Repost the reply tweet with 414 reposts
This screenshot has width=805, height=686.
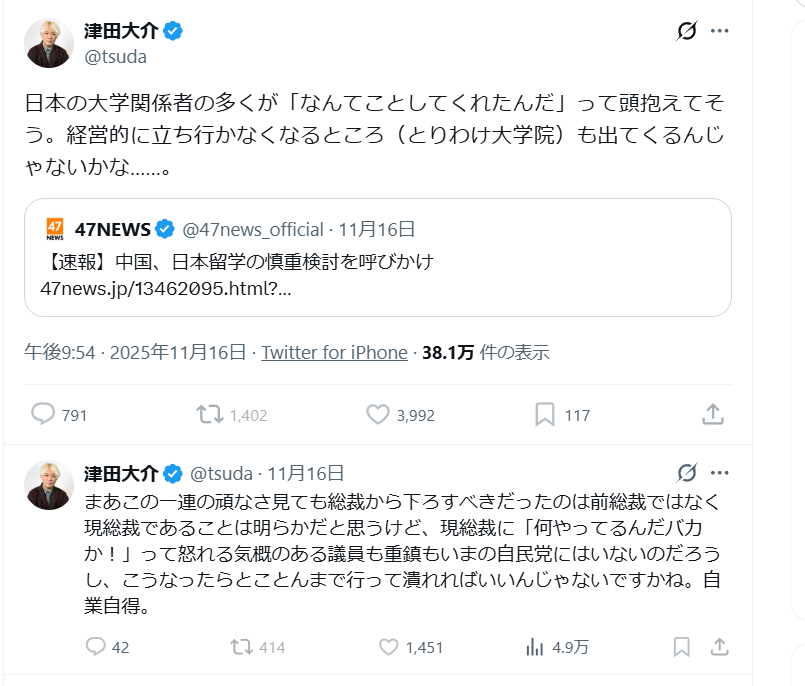(x=241, y=647)
